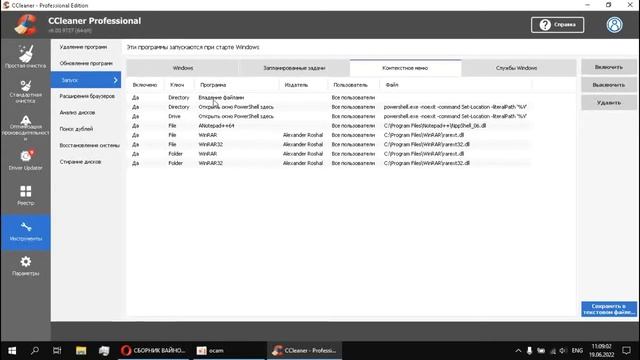The image size is (640, 360).
Task: Click the Notepad++ NppShell_06.dll file path
Action: click(435, 126)
